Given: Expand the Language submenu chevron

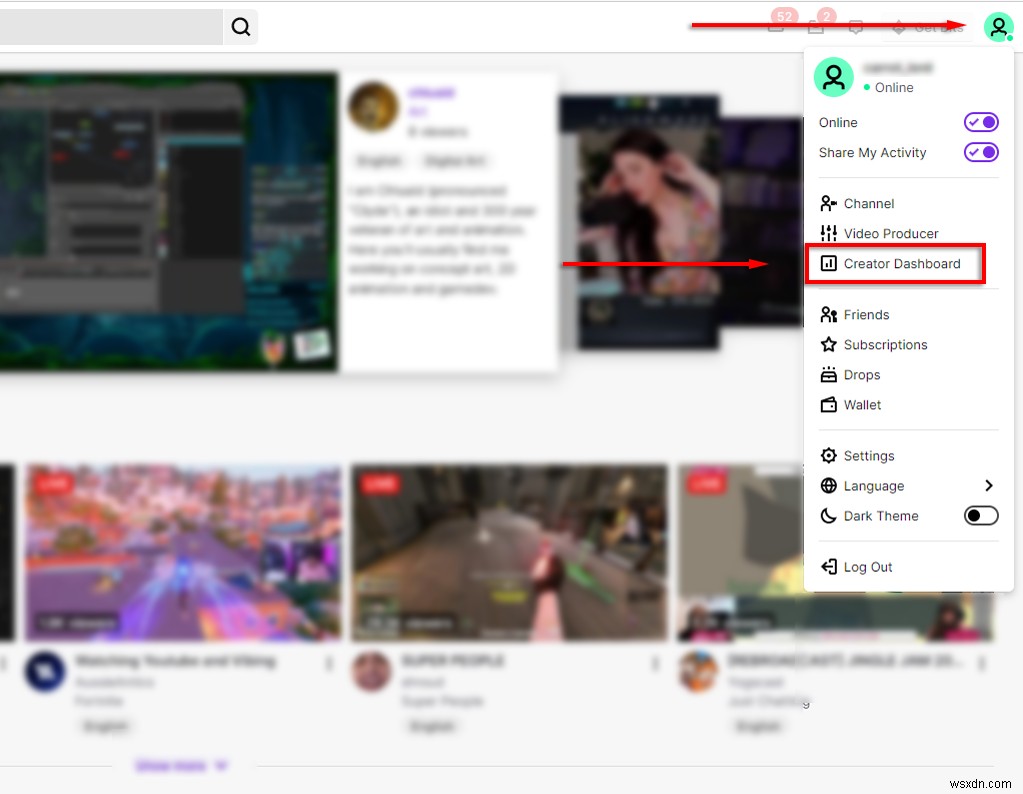Looking at the screenshot, I should tap(988, 485).
